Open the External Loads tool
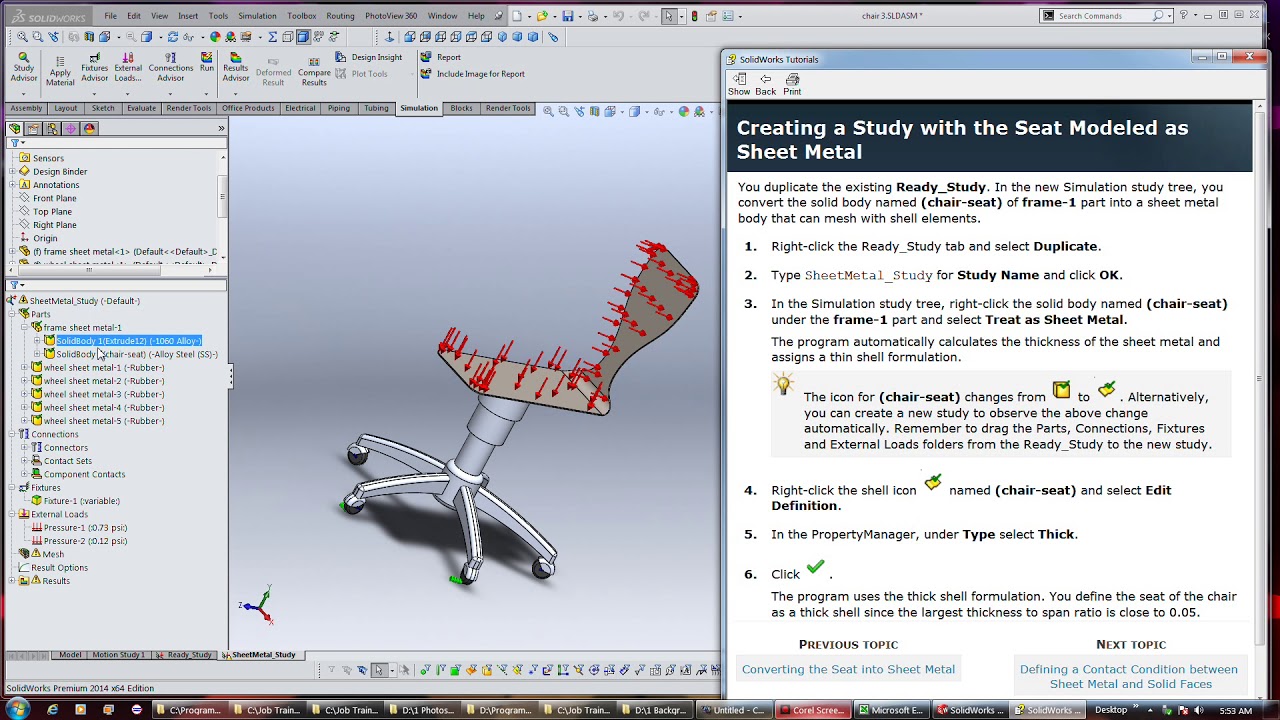 coord(128,67)
